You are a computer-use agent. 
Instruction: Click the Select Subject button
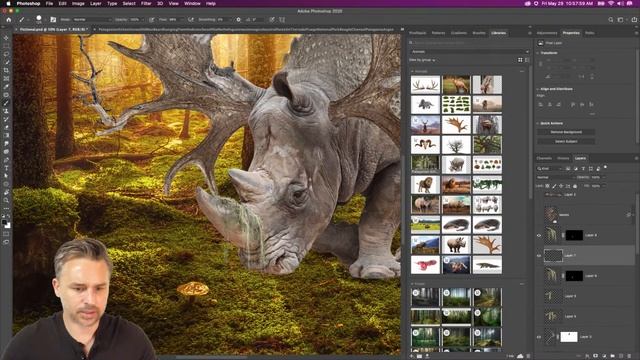pyautogui.click(x=566, y=142)
